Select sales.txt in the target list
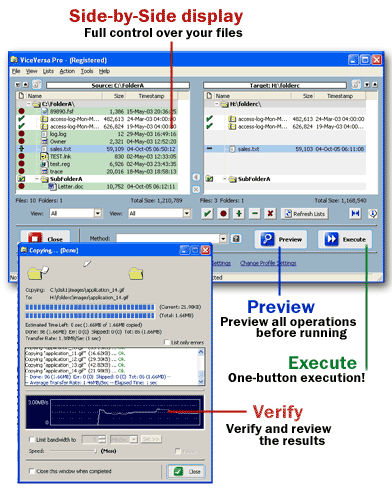 click(285, 149)
